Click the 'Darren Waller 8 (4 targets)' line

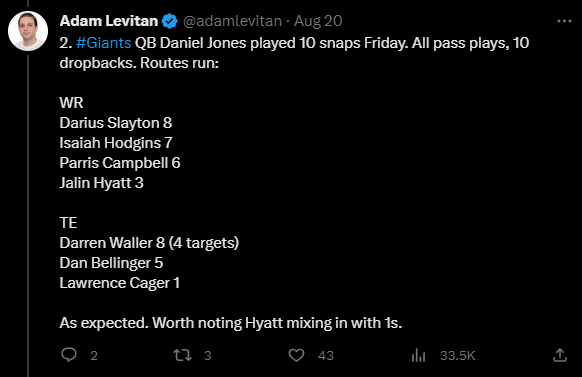coord(149,243)
